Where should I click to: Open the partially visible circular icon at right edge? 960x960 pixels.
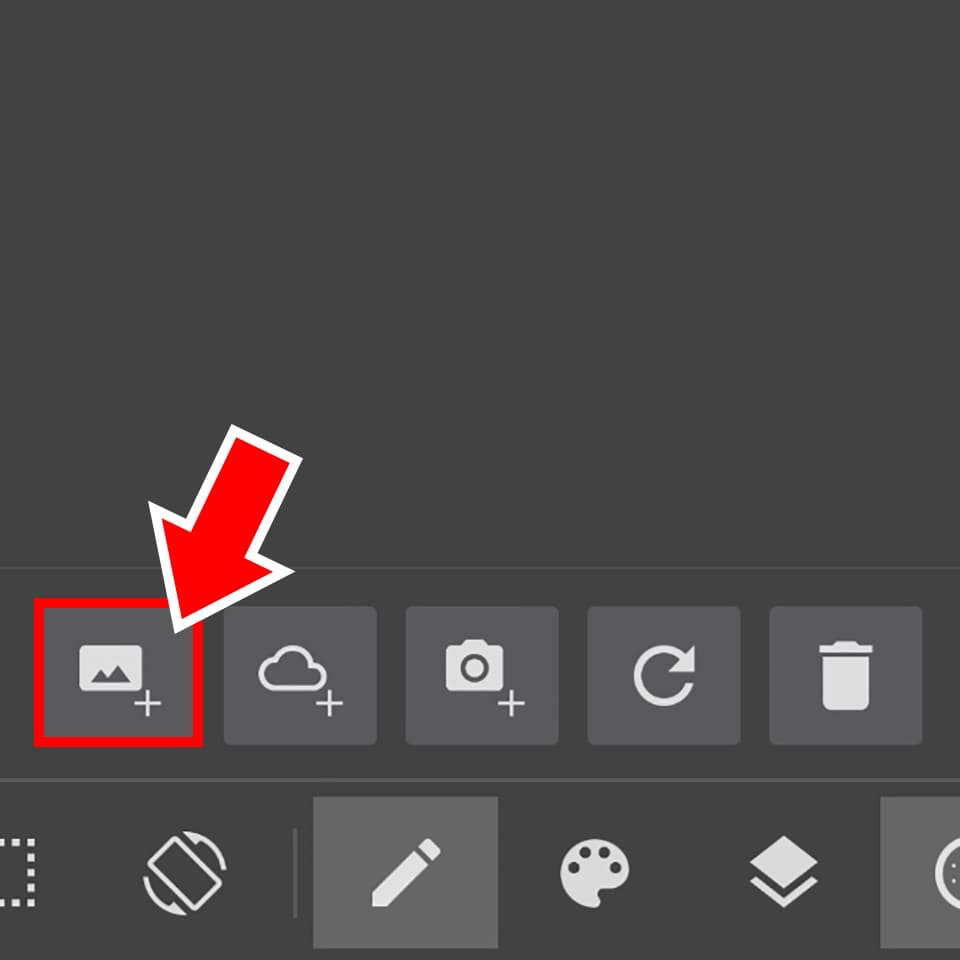[920, 872]
